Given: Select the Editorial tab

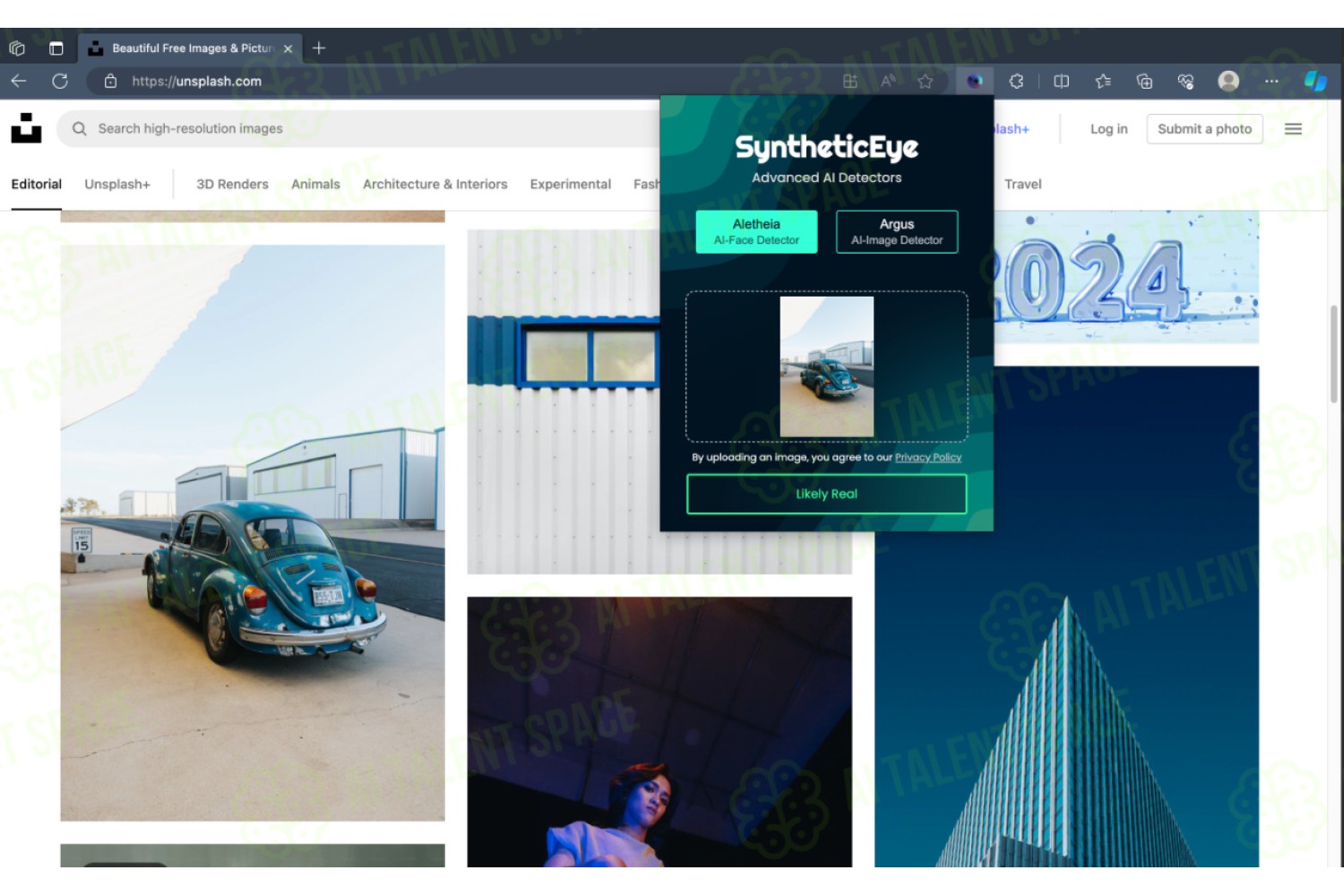Looking at the screenshot, I should click(37, 184).
